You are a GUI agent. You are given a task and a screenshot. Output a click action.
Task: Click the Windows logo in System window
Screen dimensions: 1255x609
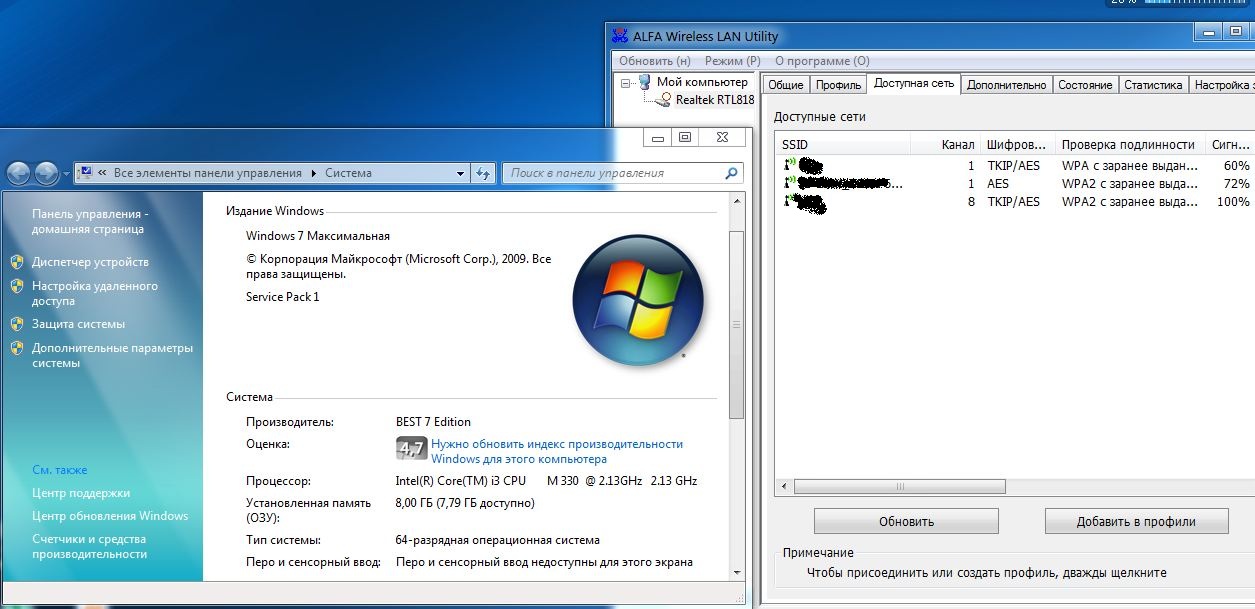638,300
